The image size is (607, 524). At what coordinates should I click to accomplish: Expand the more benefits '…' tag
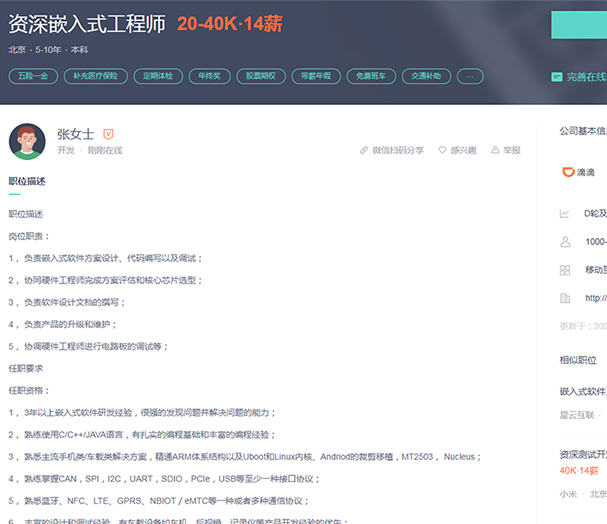(x=470, y=76)
